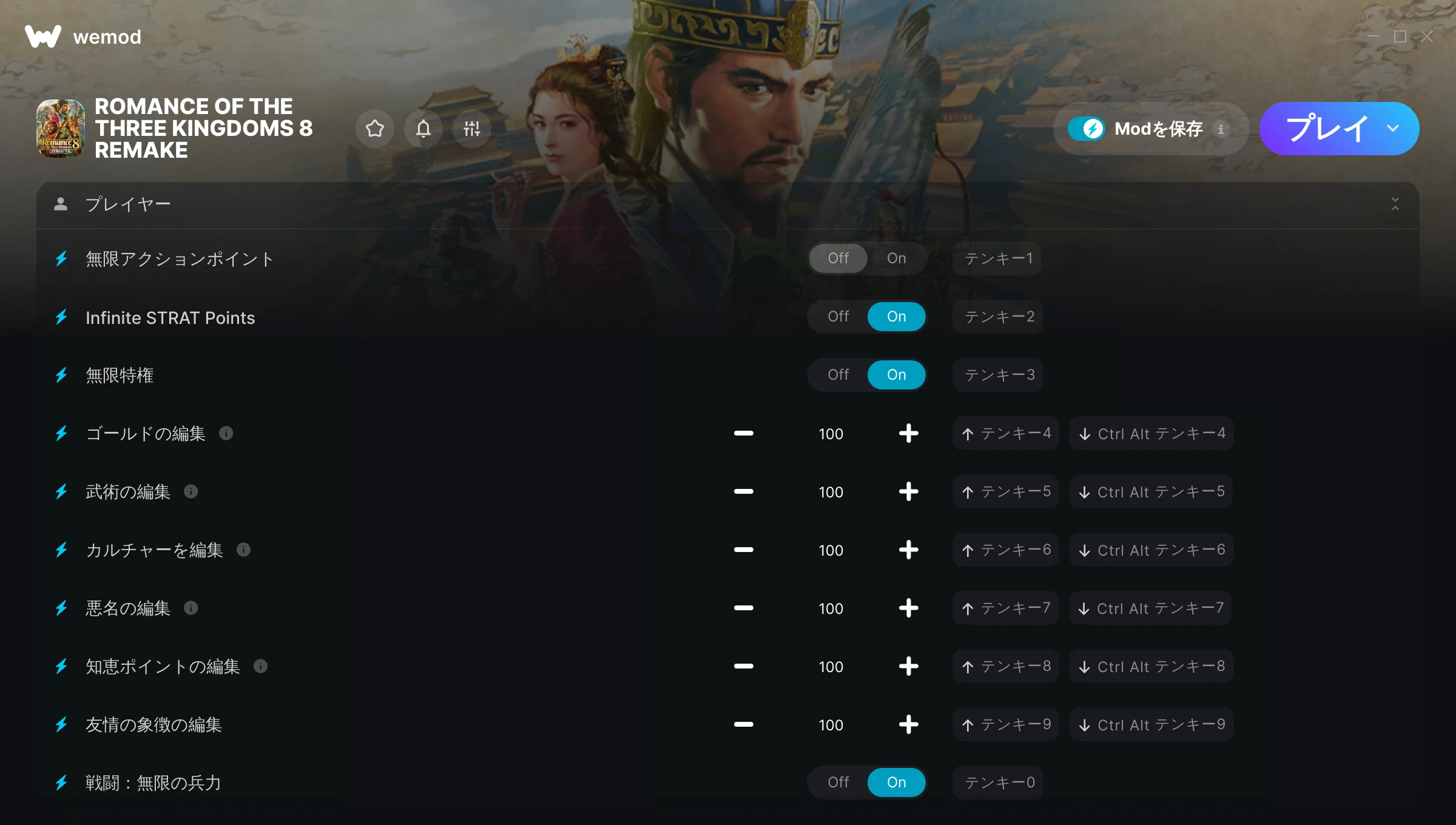
Task: Collapse the プレイヤー section
Action: click(1395, 204)
